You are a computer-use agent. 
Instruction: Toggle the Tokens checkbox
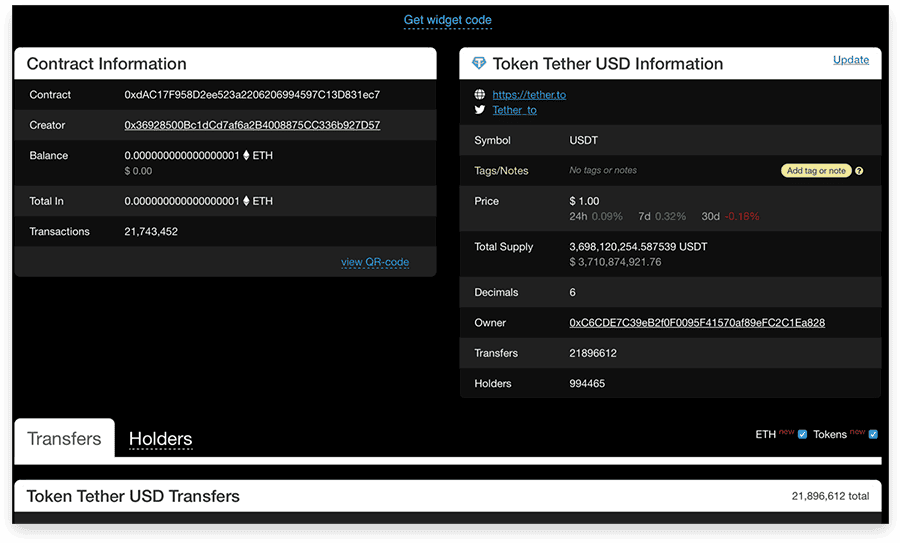click(873, 434)
